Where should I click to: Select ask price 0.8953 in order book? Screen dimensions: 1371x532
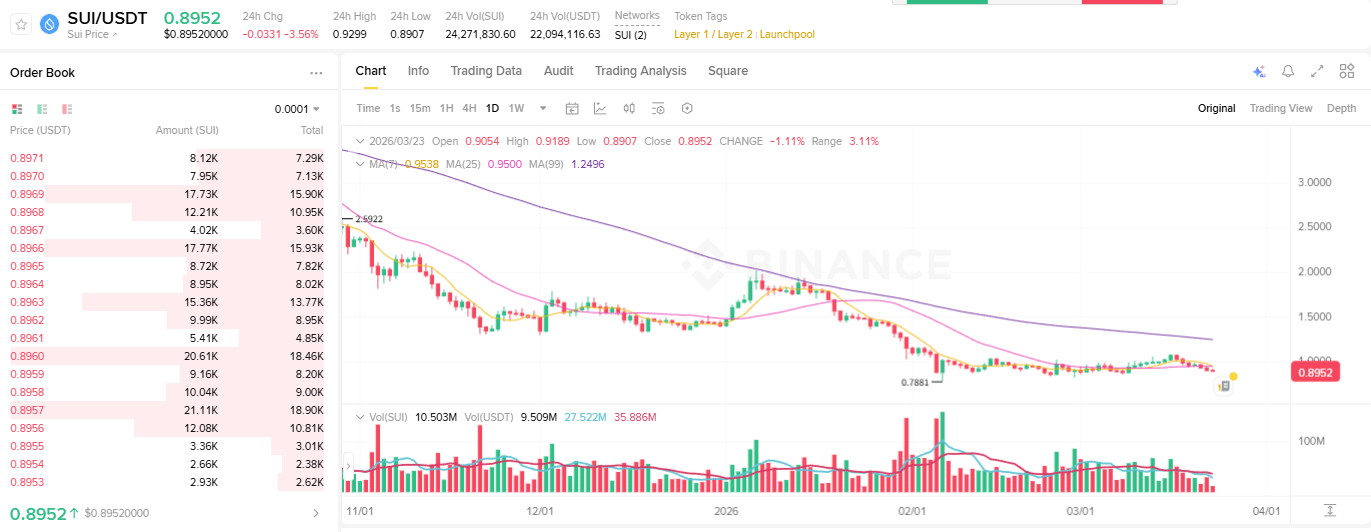point(27,482)
